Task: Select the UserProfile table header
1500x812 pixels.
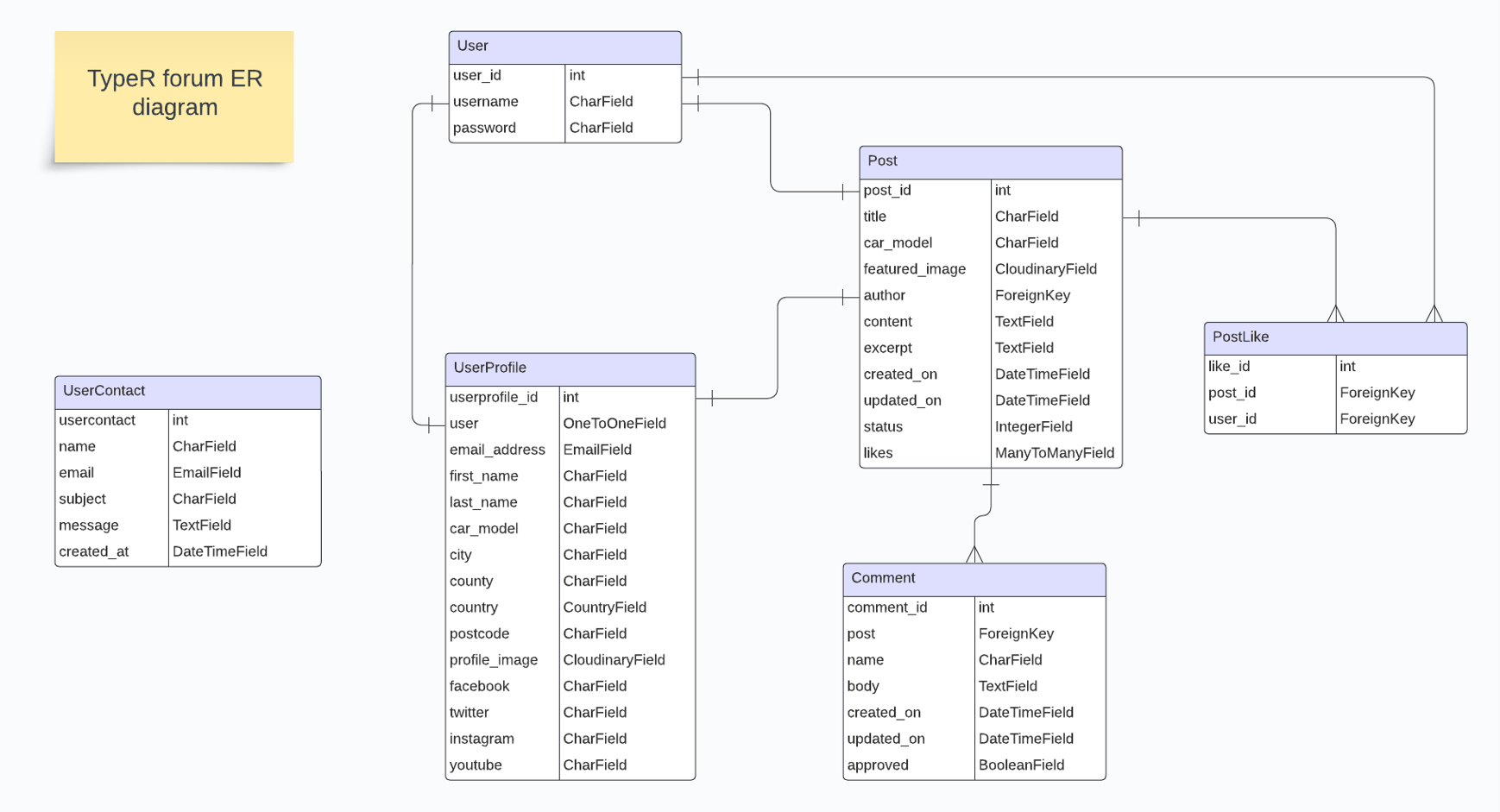Action: pyautogui.click(x=570, y=368)
